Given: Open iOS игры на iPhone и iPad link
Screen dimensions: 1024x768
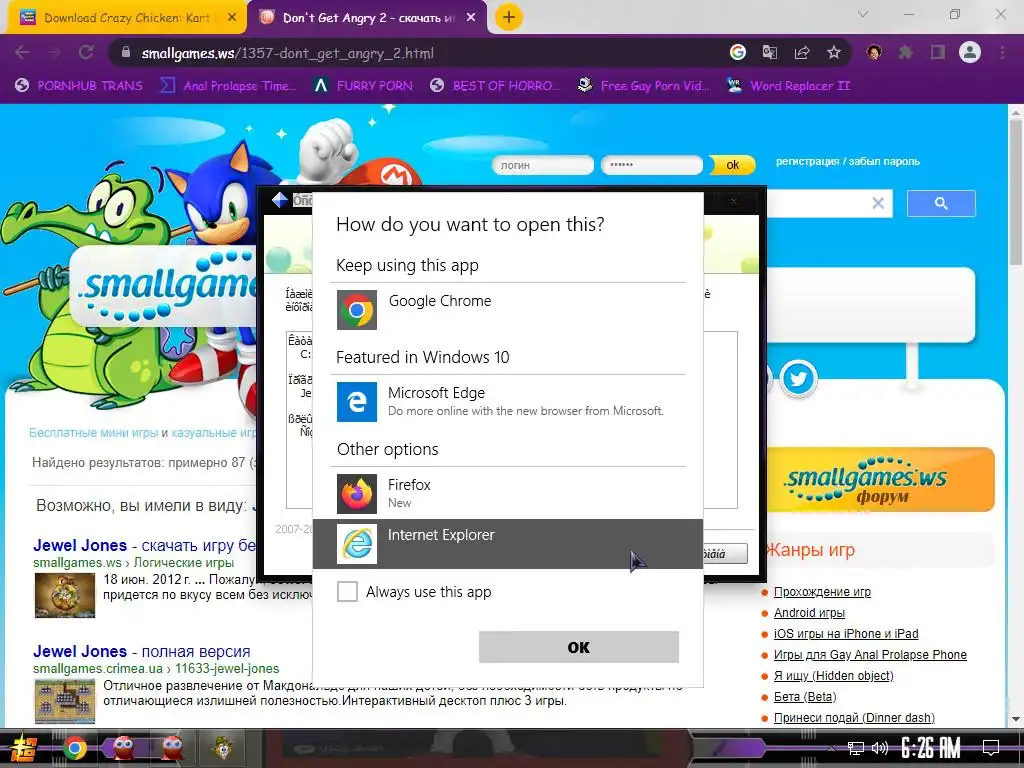Looking at the screenshot, I should click(846, 633).
